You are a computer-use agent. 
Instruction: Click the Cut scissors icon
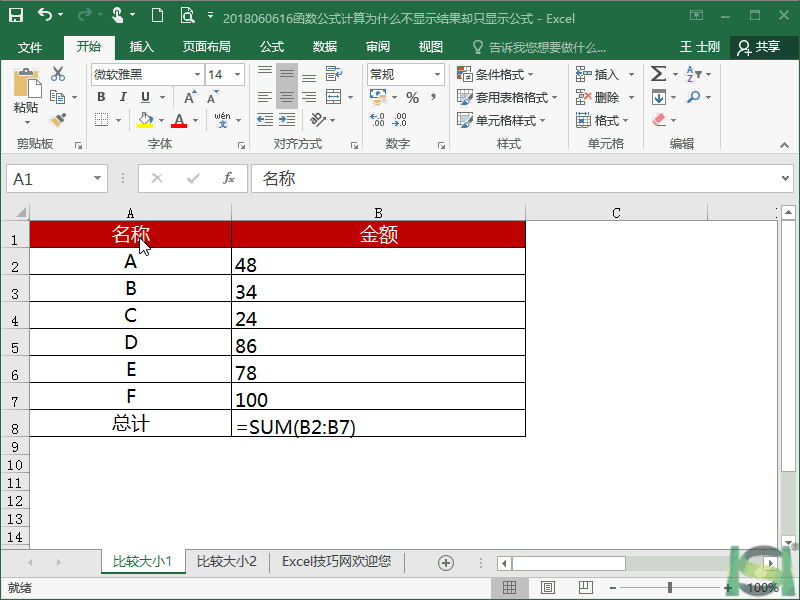click(x=58, y=74)
